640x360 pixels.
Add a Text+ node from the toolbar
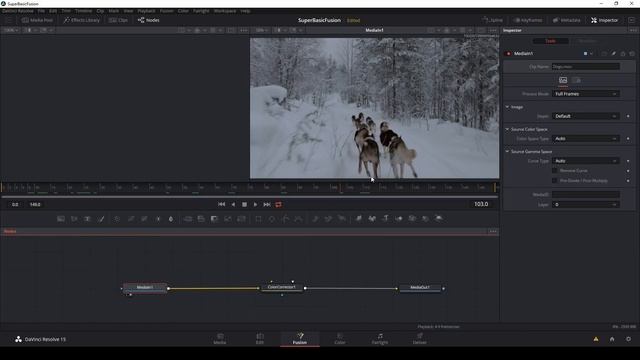[x=87, y=219]
